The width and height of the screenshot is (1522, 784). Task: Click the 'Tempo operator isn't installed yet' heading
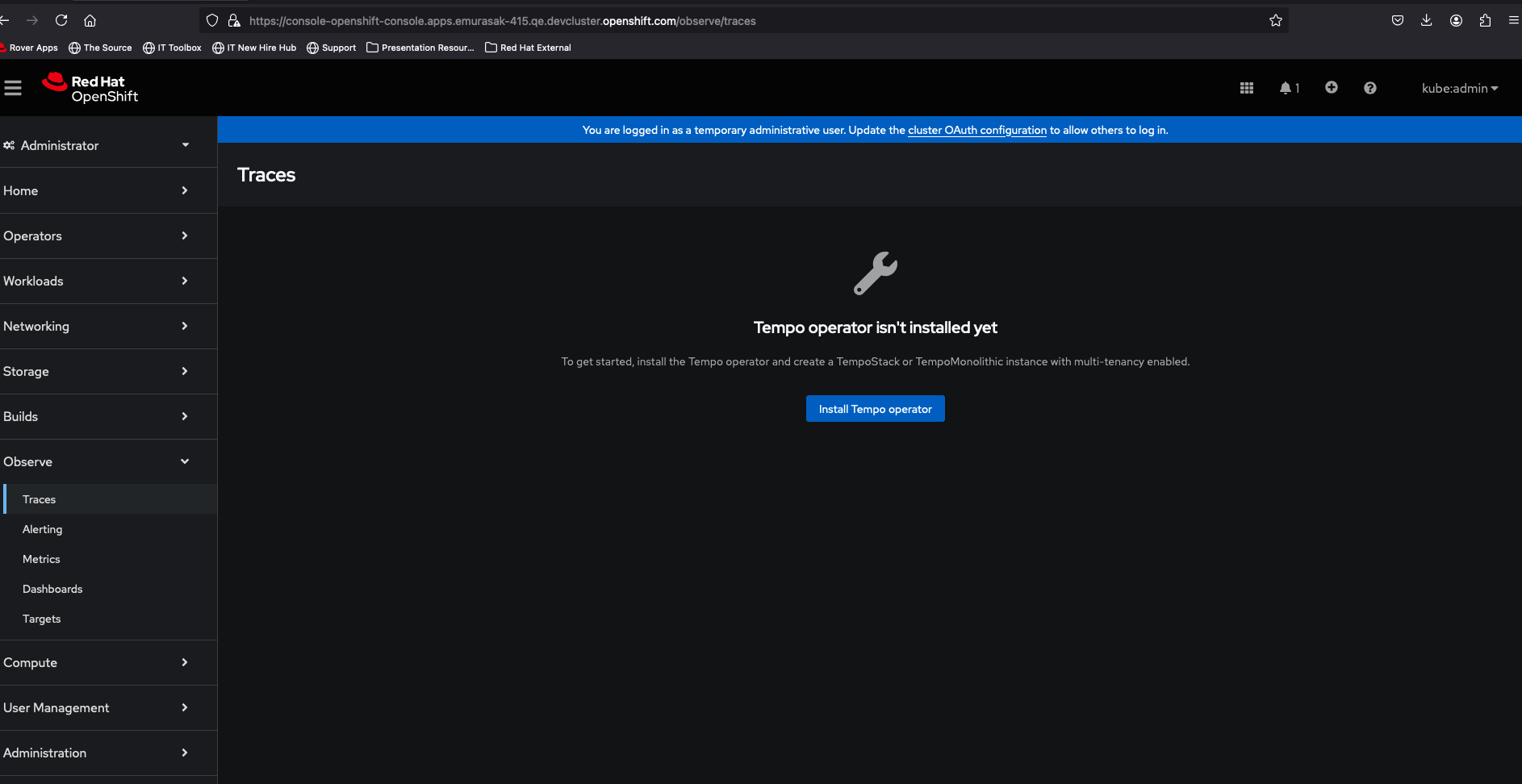[x=876, y=327]
